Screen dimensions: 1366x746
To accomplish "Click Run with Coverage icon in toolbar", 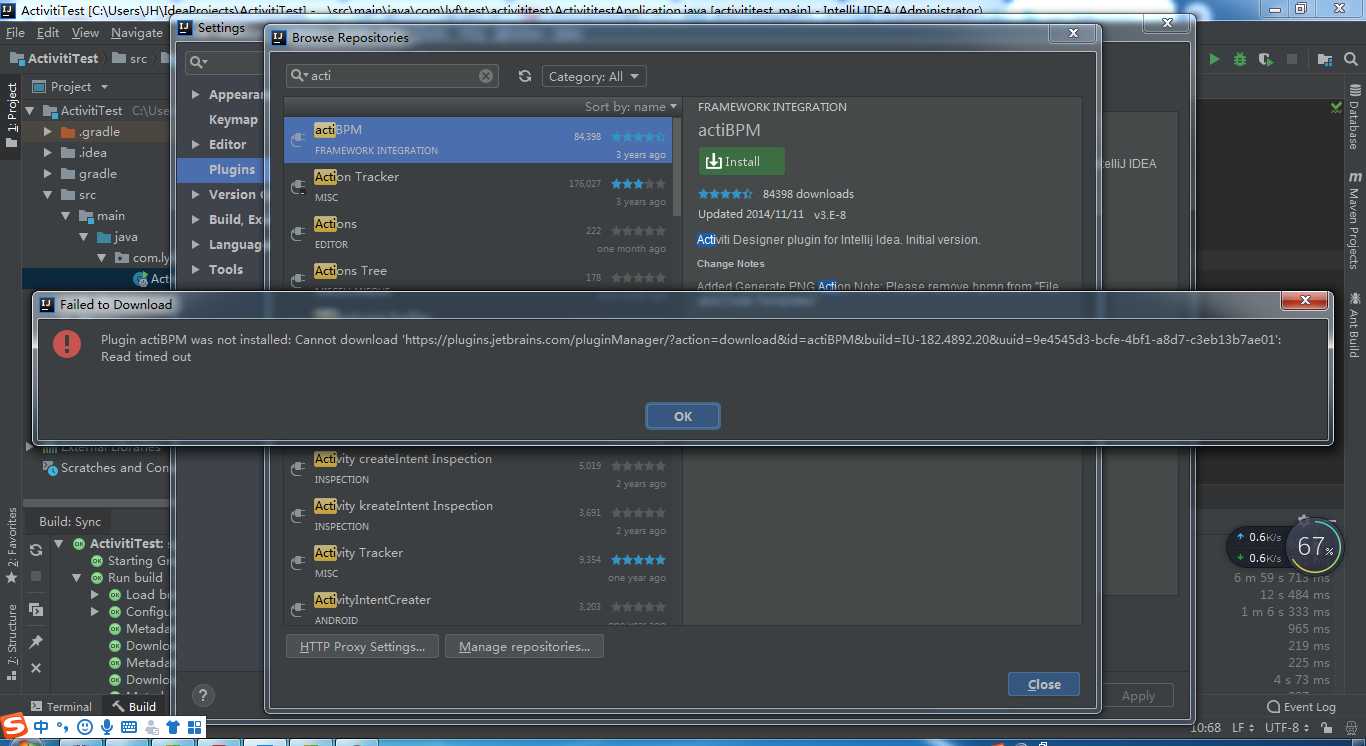I will click(x=1266, y=59).
